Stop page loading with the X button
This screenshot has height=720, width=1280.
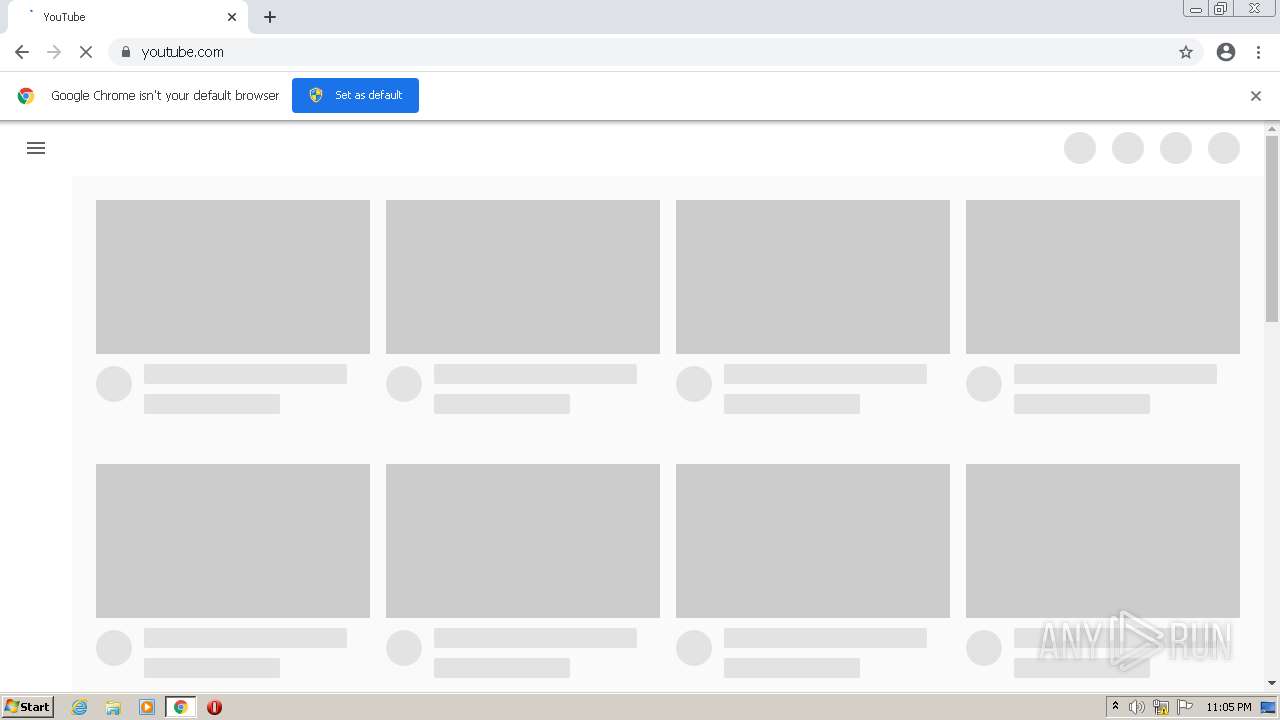[86, 52]
